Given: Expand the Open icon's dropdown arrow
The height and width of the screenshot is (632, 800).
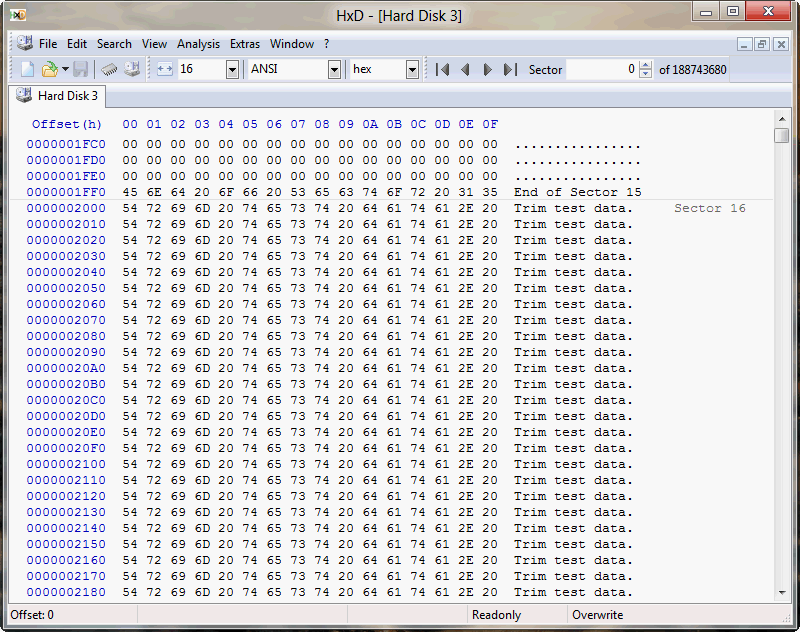Looking at the screenshot, I should pyautogui.click(x=65, y=69).
